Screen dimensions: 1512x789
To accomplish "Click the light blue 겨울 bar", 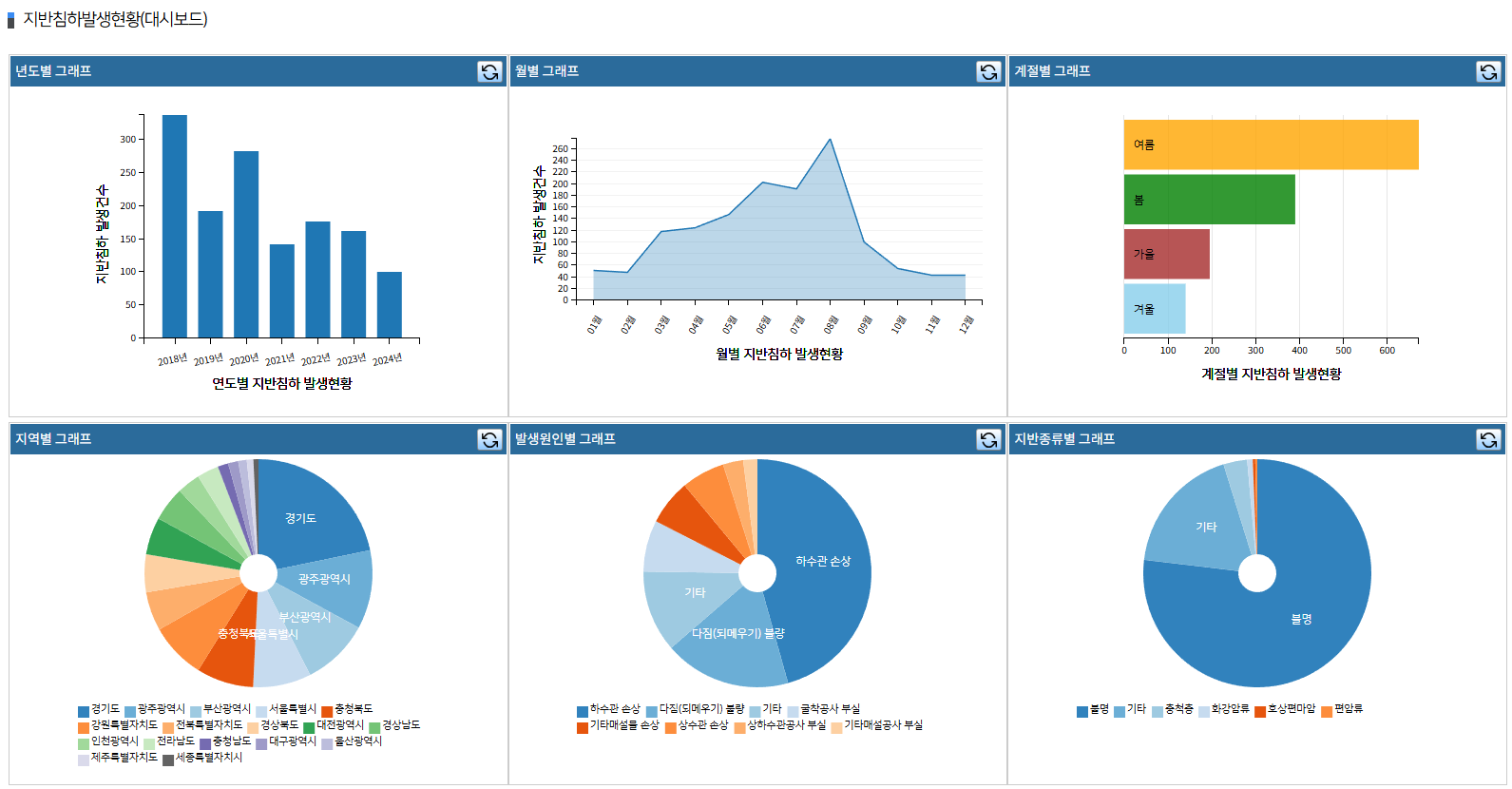I will click(x=1155, y=309).
